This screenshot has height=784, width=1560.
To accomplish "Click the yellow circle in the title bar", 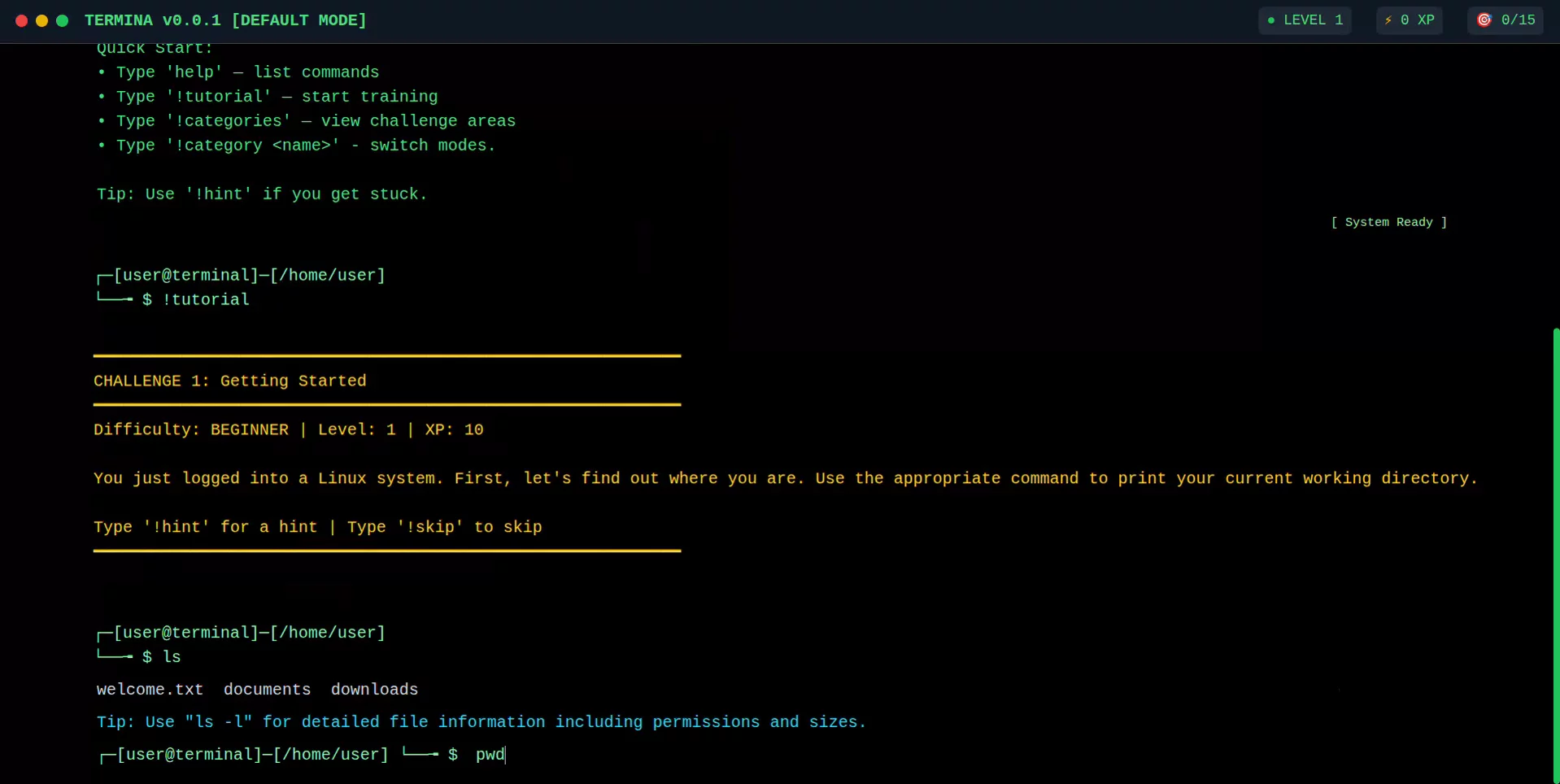I will pos(41,21).
